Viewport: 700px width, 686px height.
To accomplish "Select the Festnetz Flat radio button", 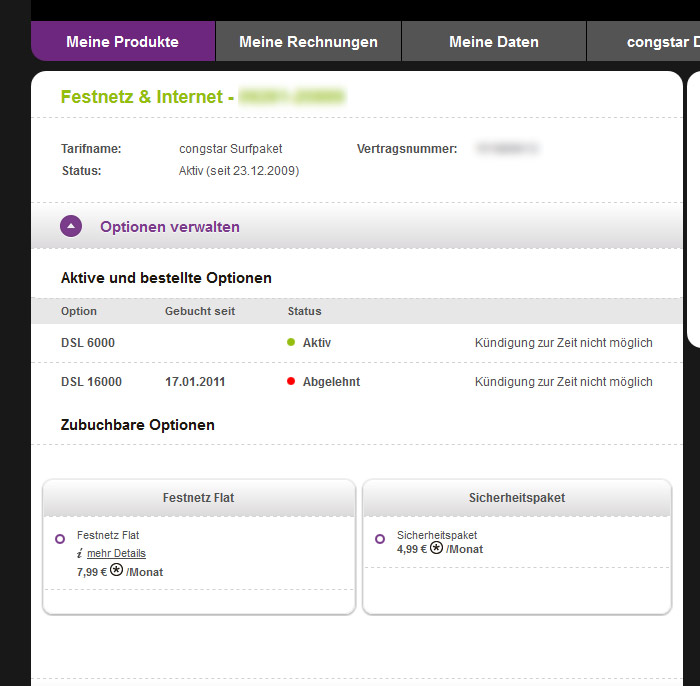I will (60, 539).
